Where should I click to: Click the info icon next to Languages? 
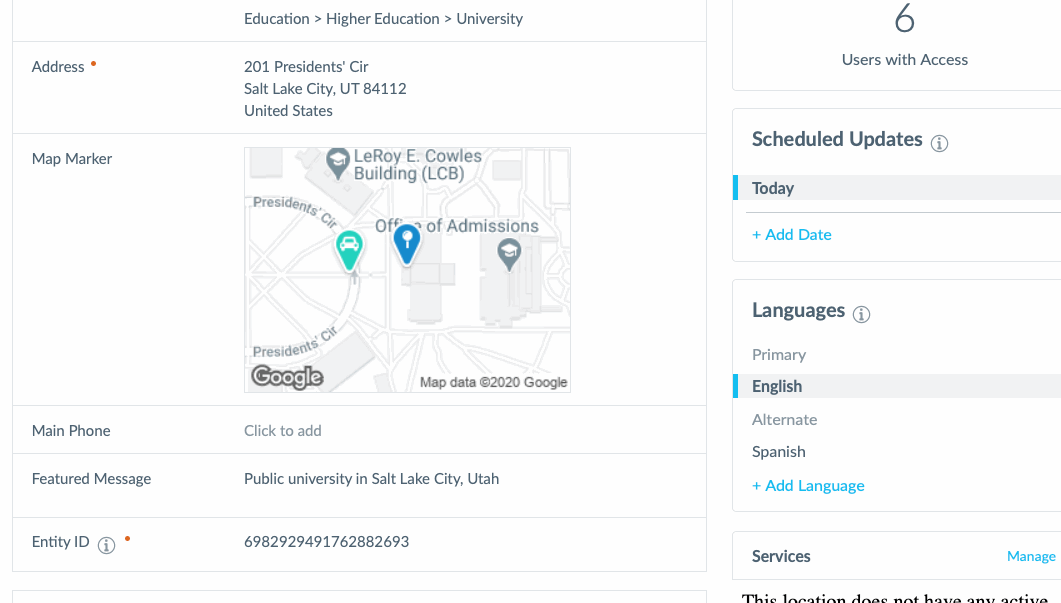click(861, 314)
